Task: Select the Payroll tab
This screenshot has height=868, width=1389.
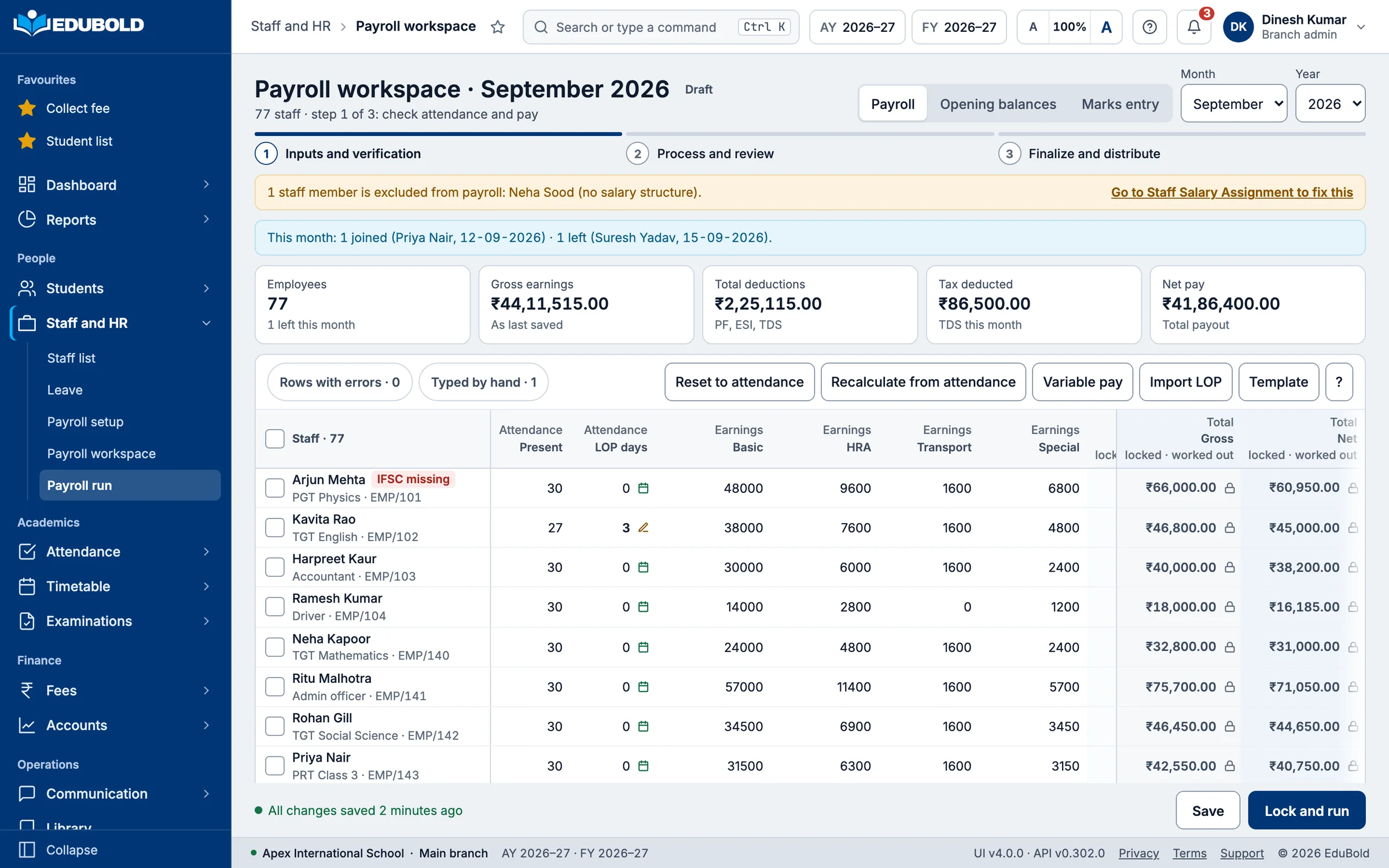Action: (x=893, y=104)
